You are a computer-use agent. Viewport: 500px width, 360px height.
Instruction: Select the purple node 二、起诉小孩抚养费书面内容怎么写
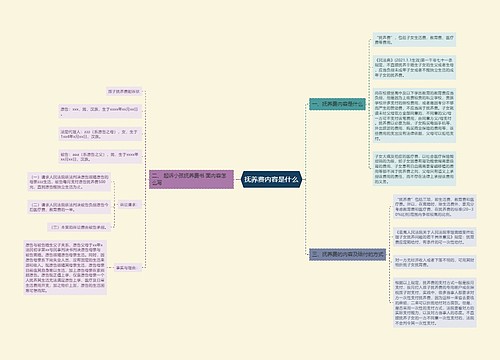coord(191,179)
